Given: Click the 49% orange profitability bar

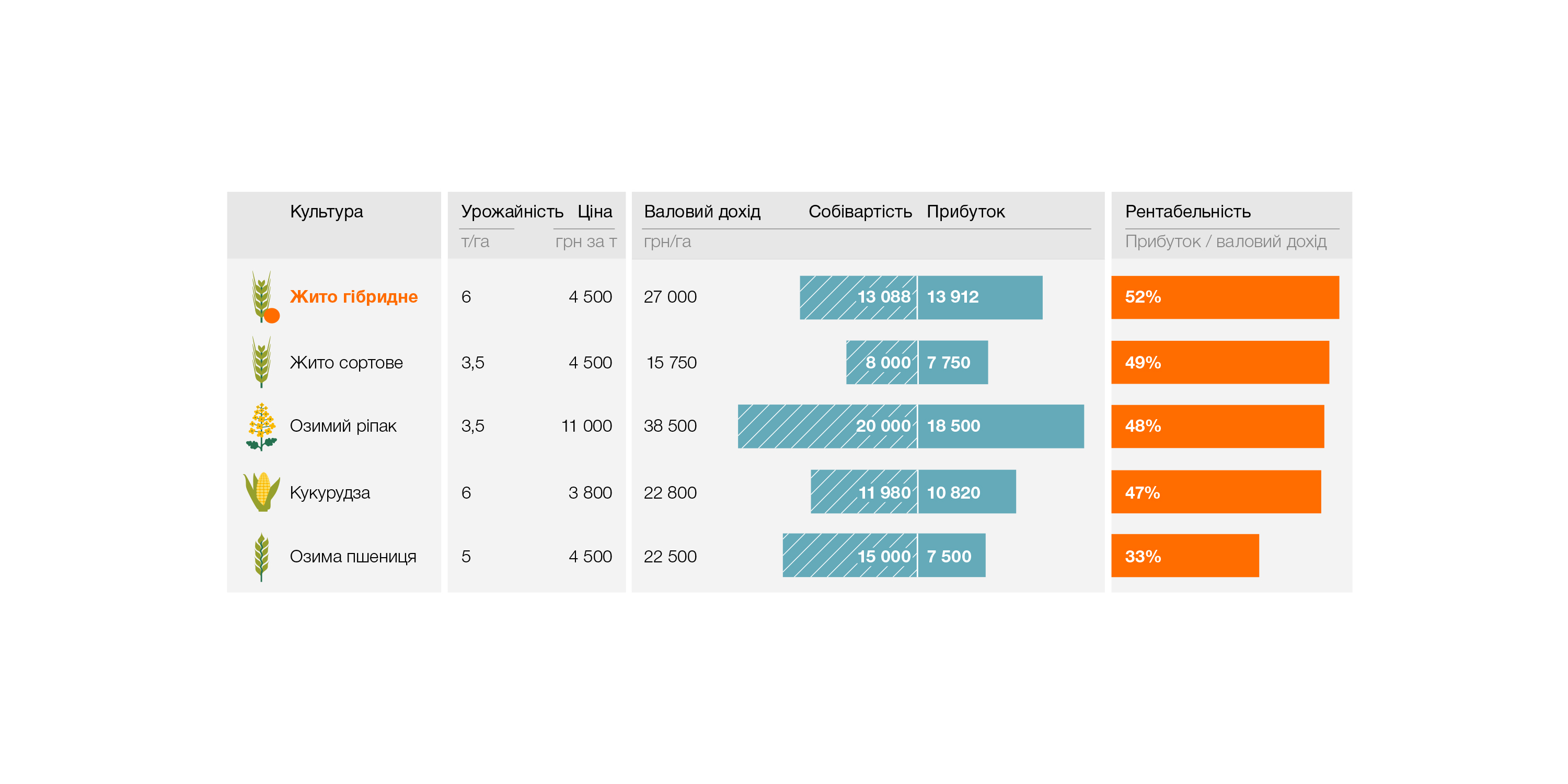Looking at the screenshot, I should point(1220,362).
